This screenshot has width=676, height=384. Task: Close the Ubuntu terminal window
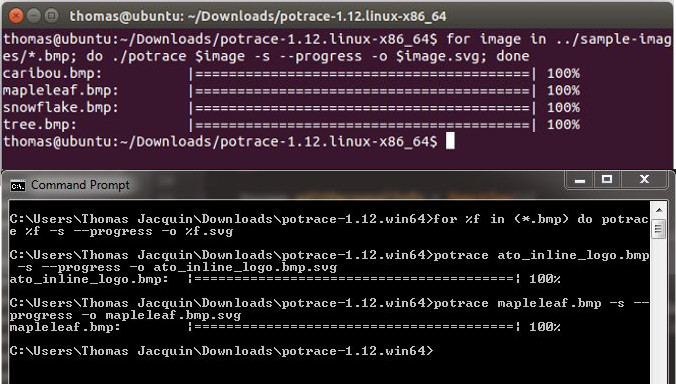pyautogui.click(x=16, y=16)
